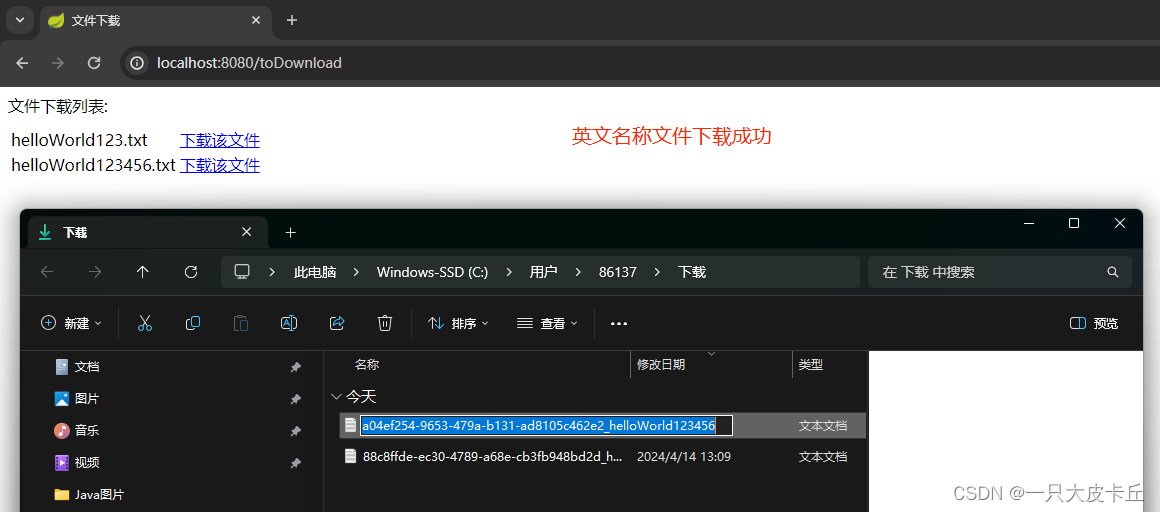The image size is (1160, 512).
Task: Navigate to 此电脑 in the breadcrumb
Action: (x=315, y=272)
